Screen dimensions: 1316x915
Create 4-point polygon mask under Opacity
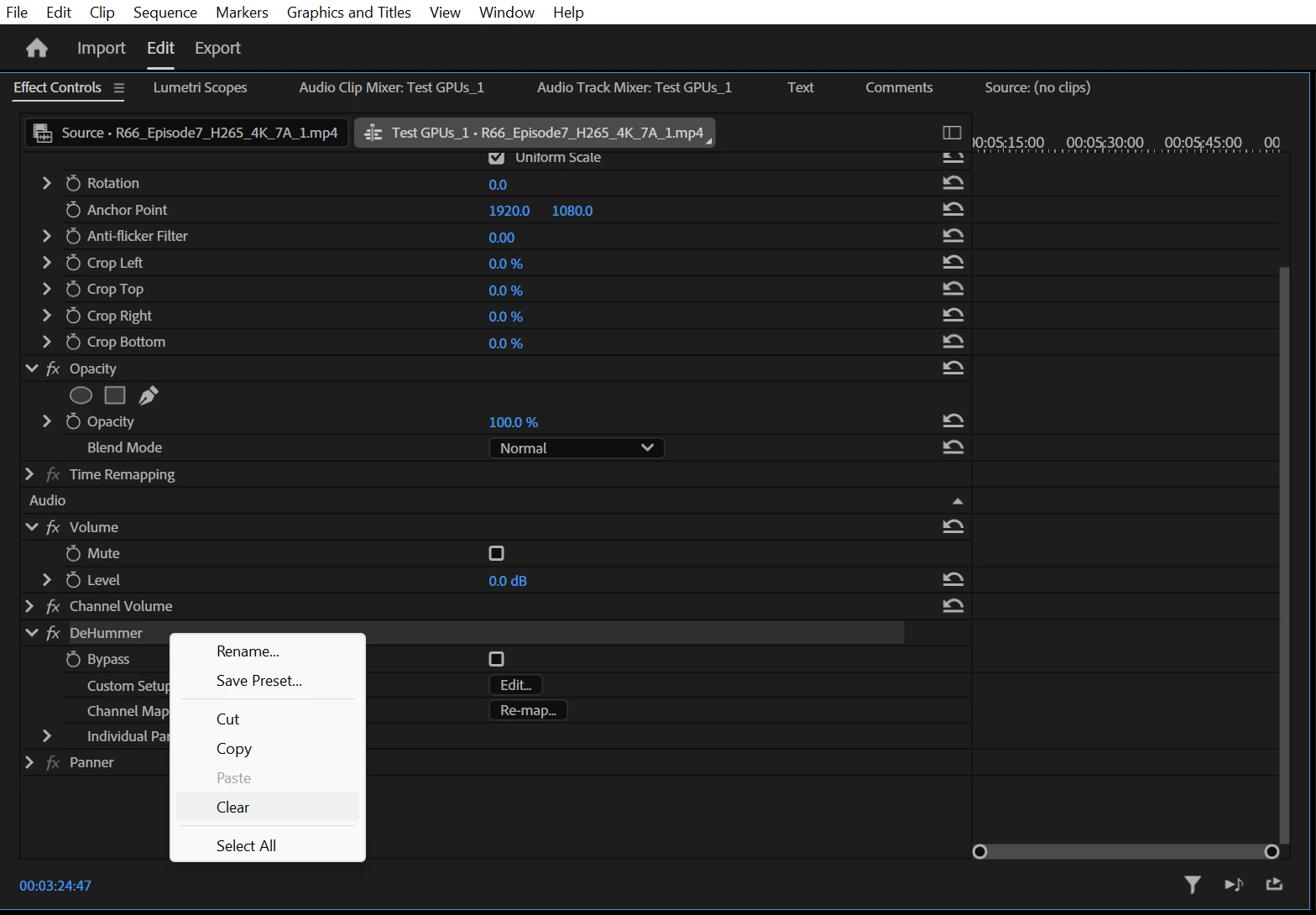tap(115, 395)
